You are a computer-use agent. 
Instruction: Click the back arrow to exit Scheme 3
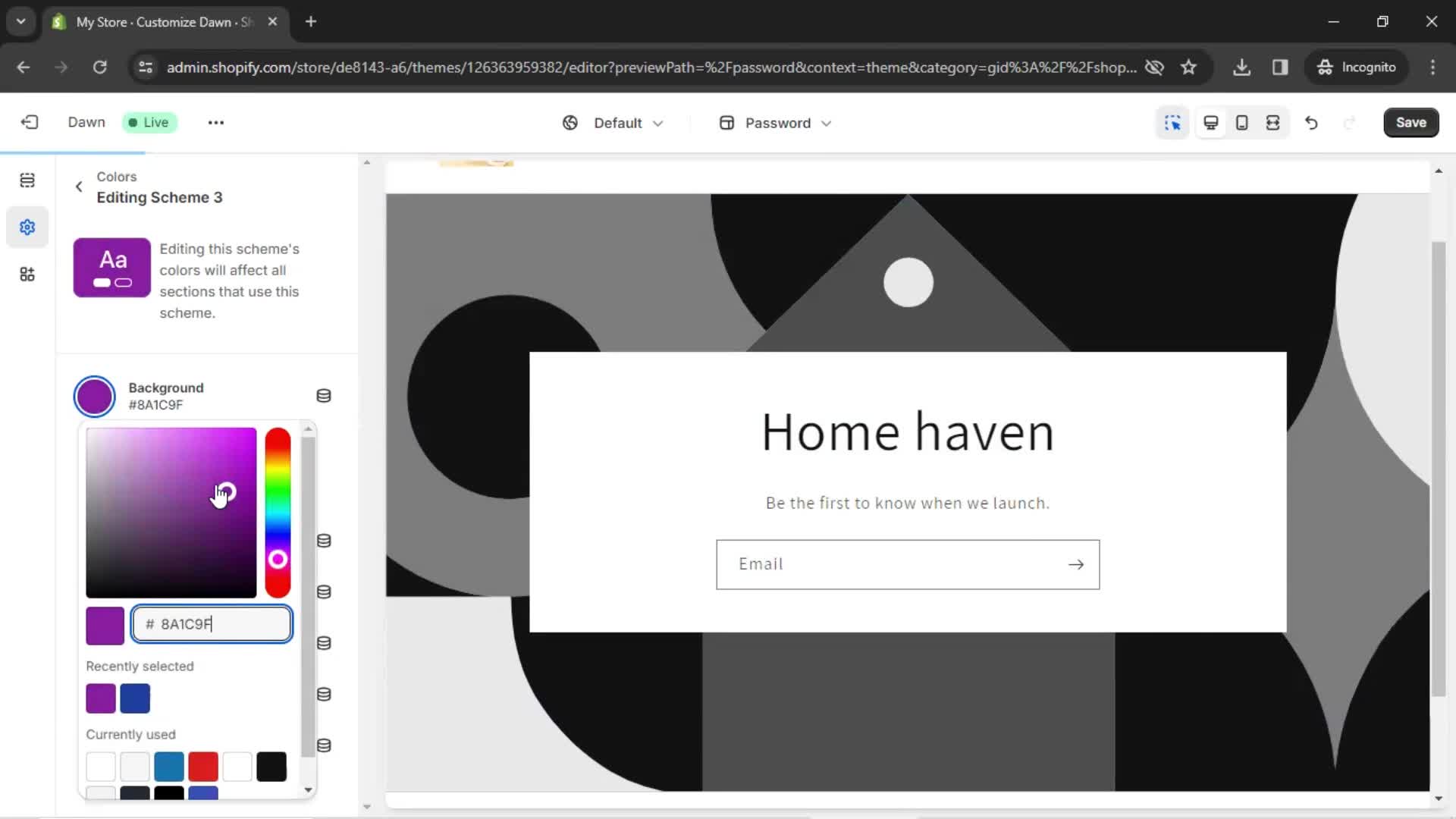point(79,187)
